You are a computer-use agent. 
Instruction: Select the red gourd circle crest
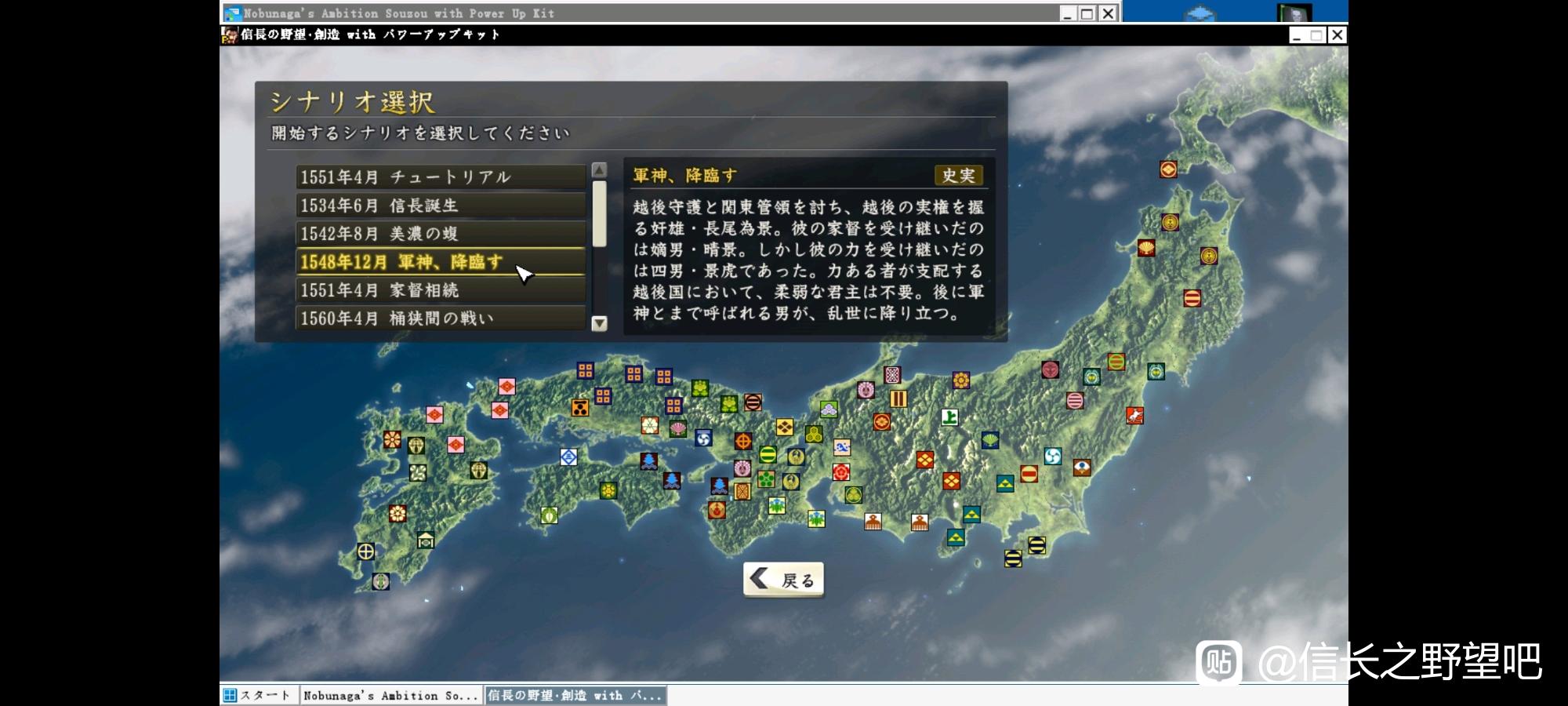coord(717,510)
